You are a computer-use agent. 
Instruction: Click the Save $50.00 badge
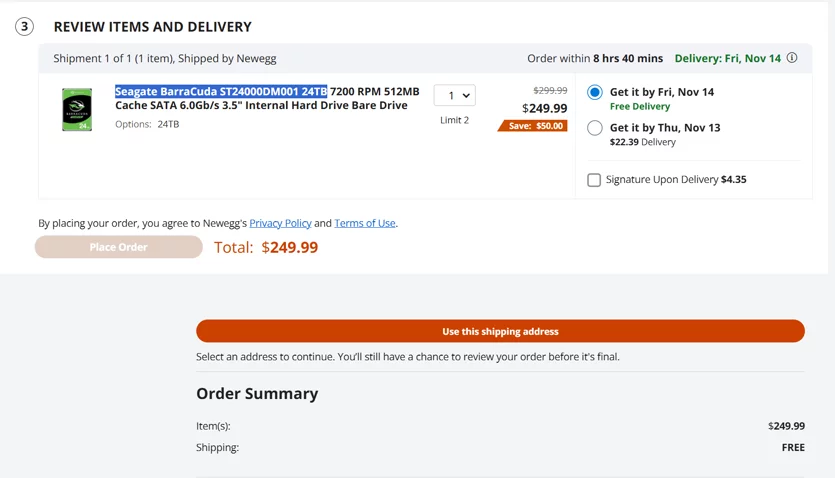pos(533,126)
